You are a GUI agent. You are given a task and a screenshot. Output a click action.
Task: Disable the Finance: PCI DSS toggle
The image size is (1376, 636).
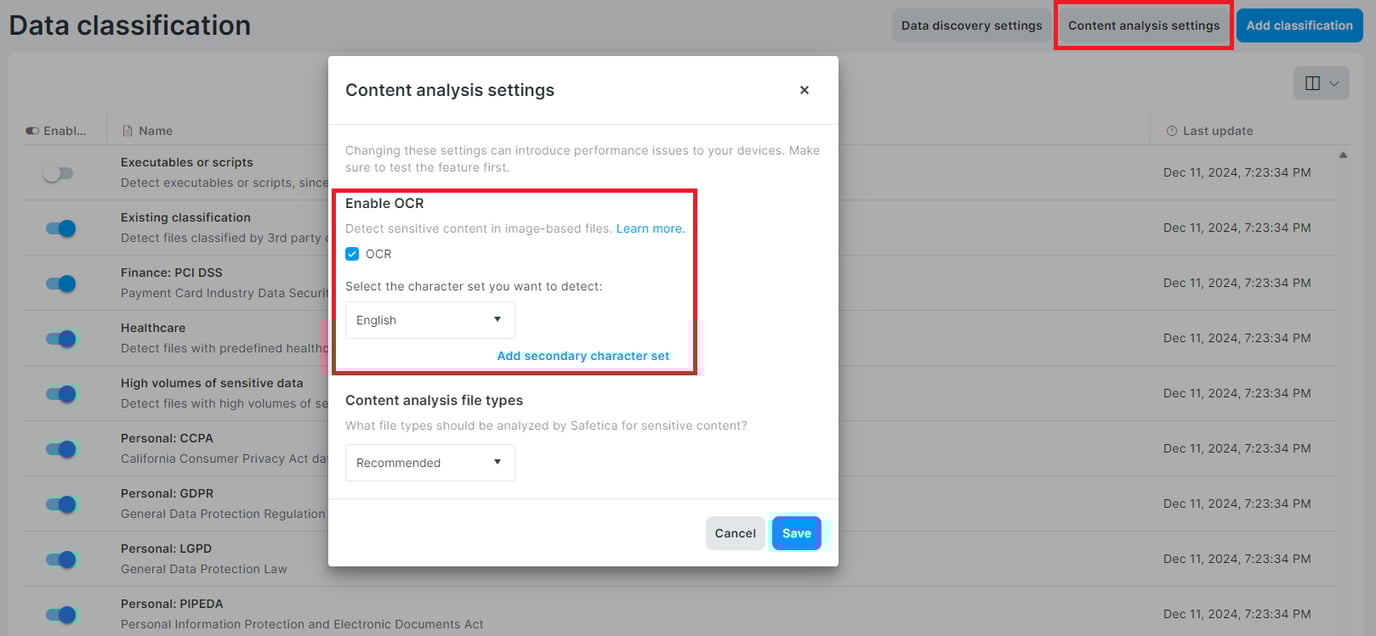(61, 284)
